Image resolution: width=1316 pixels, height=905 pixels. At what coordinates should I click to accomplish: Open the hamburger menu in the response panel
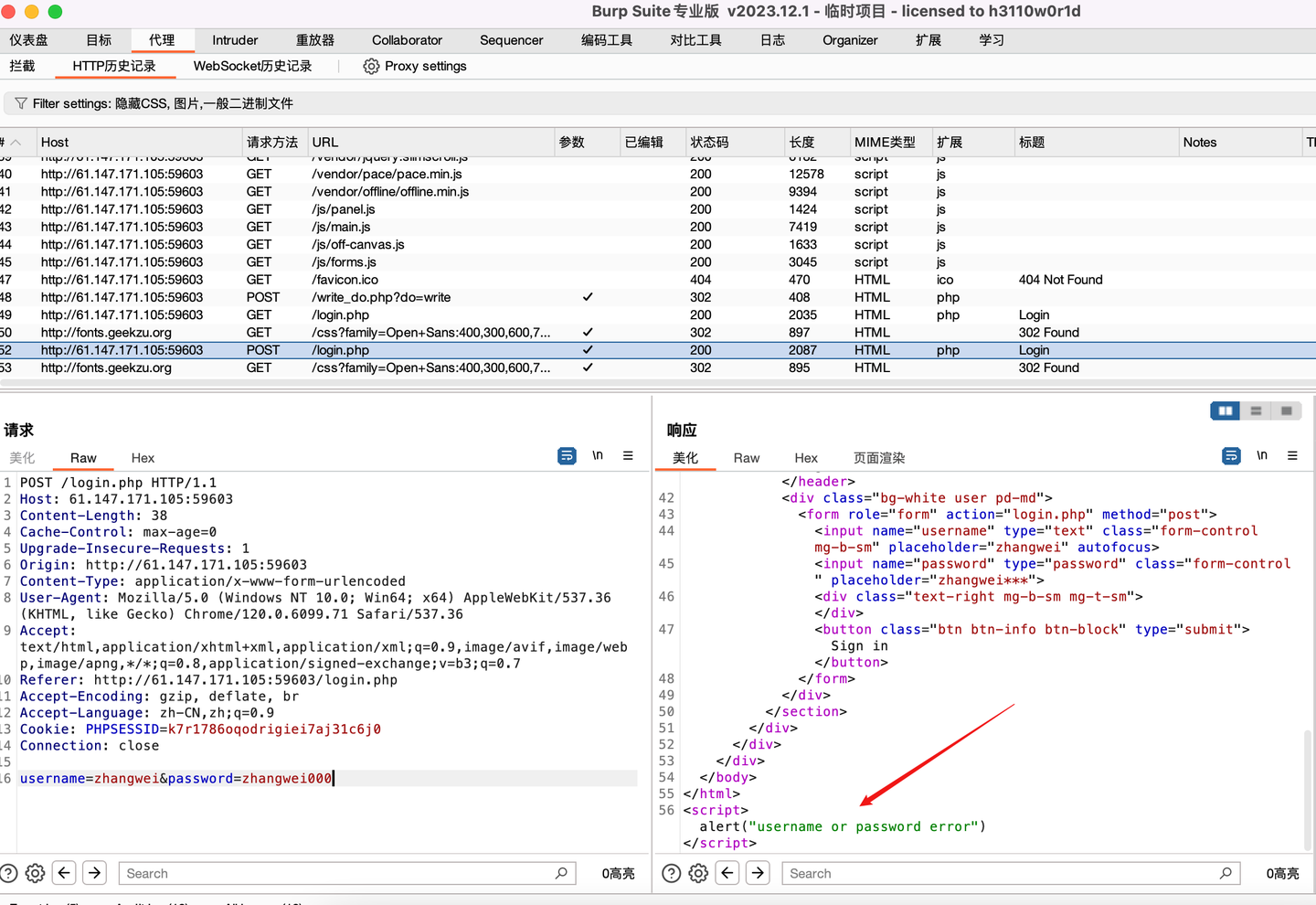point(1292,455)
